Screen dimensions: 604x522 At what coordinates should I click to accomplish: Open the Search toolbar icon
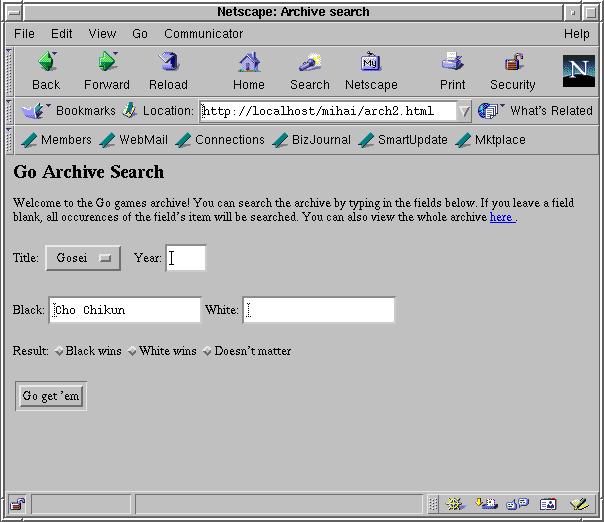(x=310, y=64)
